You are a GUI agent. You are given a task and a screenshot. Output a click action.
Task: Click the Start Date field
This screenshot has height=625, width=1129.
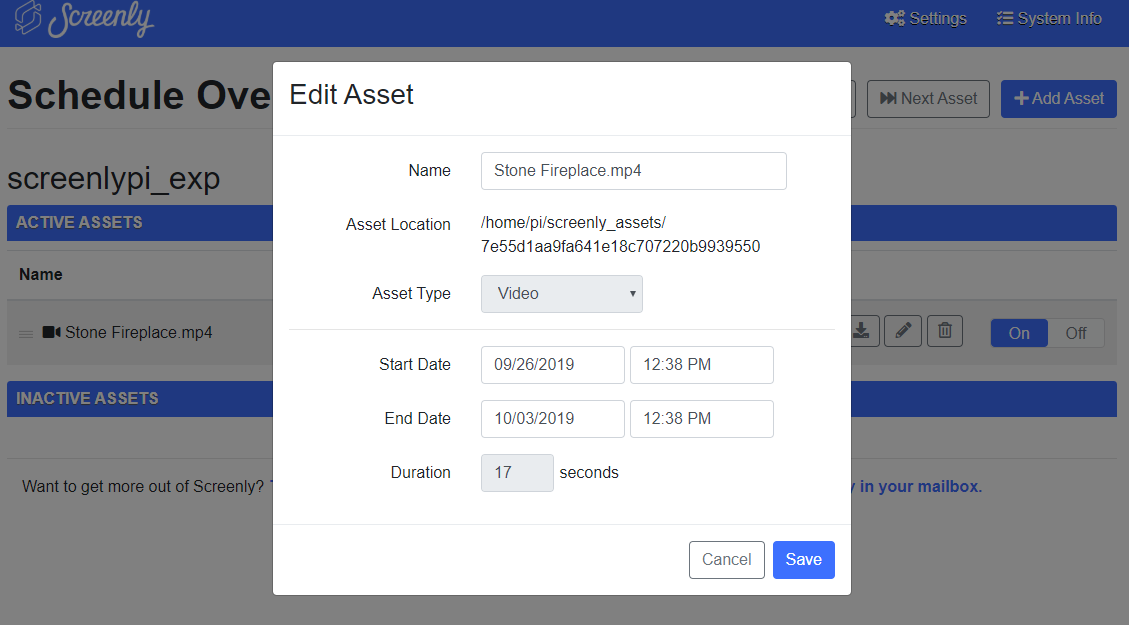(x=552, y=364)
